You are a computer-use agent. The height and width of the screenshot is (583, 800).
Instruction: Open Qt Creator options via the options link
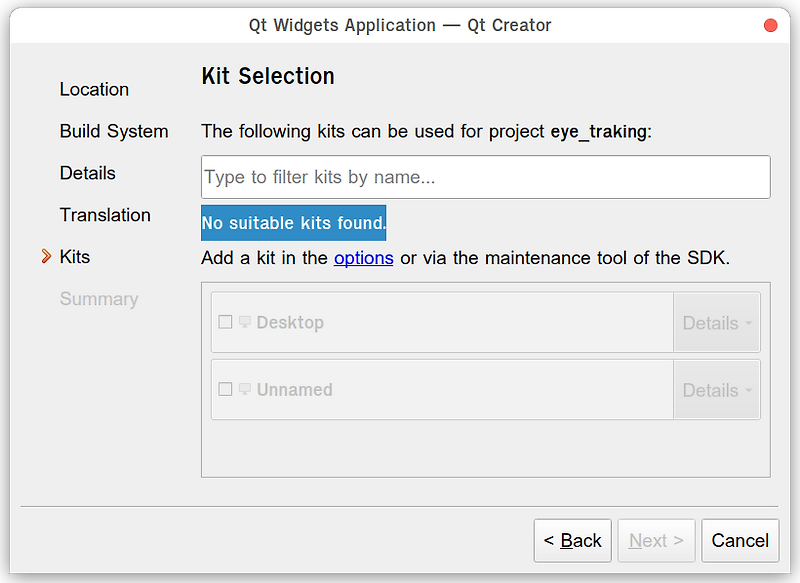(x=363, y=257)
